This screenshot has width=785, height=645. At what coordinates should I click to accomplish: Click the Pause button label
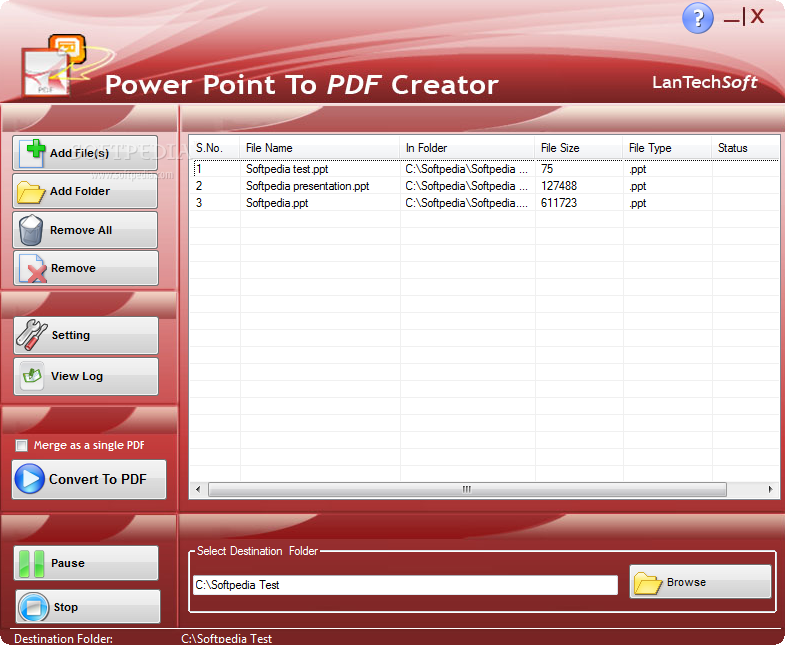click(x=68, y=563)
